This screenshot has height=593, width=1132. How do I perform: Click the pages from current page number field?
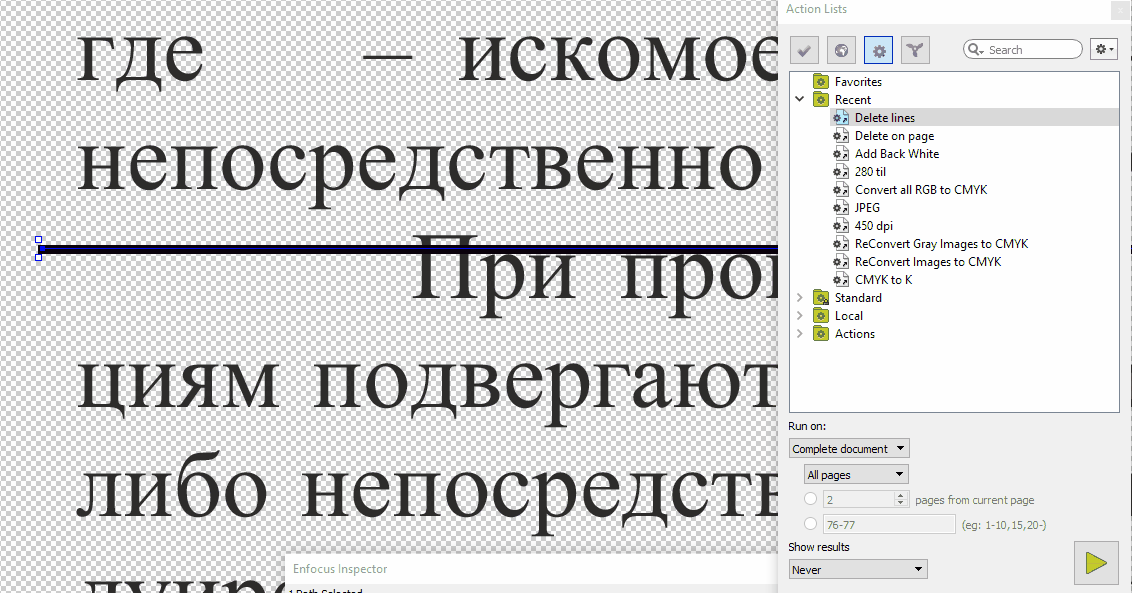pyautogui.click(x=858, y=499)
